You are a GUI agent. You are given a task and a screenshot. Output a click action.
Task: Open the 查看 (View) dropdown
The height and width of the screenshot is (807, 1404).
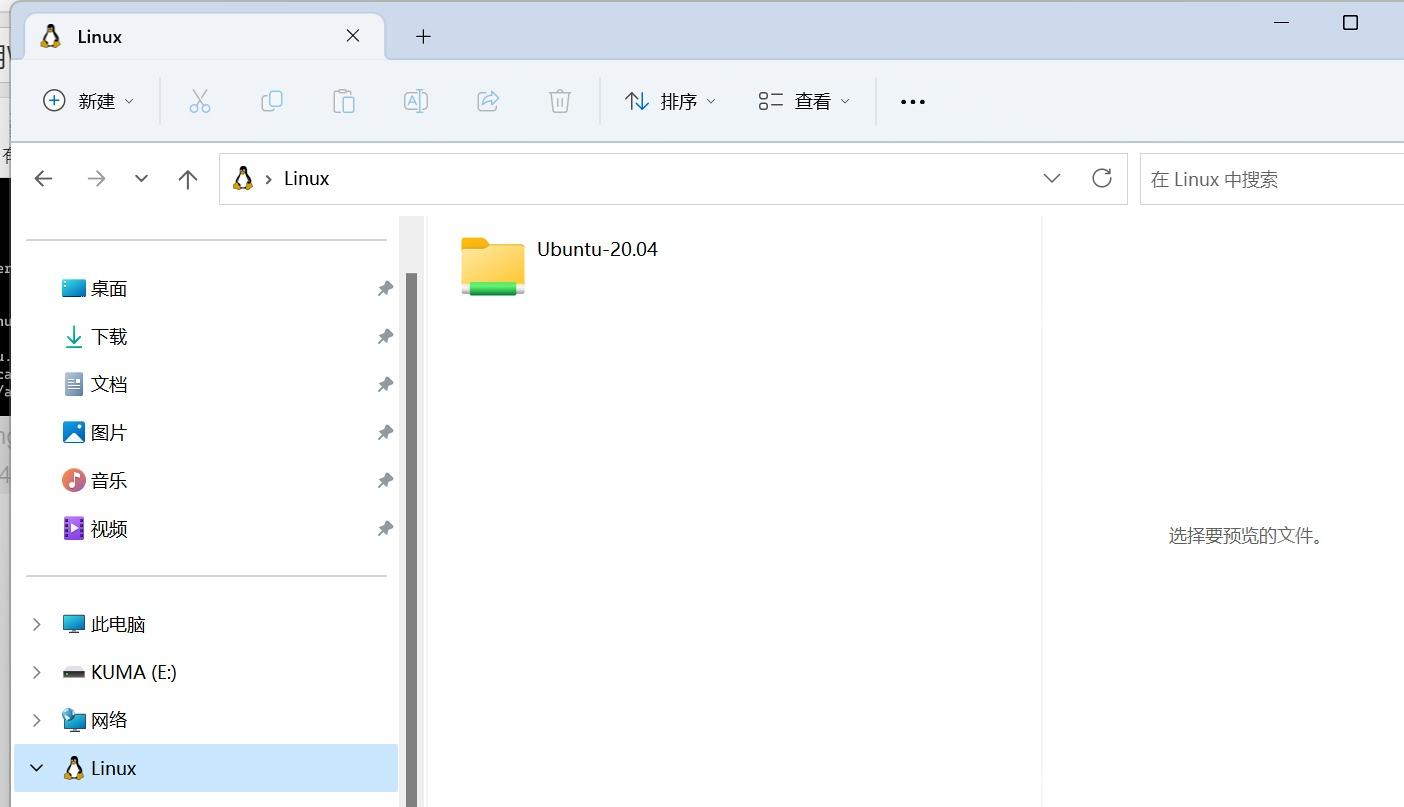click(x=804, y=101)
